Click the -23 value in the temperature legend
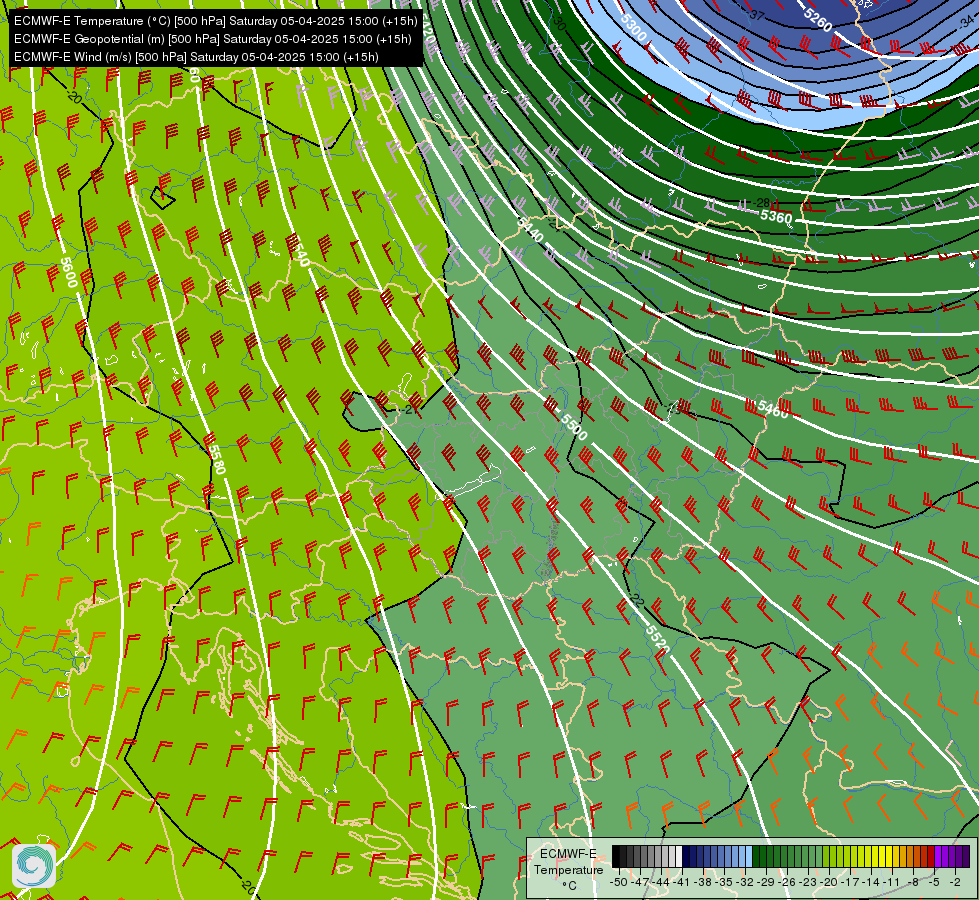The image size is (979, 900). [x=808, y=882]
